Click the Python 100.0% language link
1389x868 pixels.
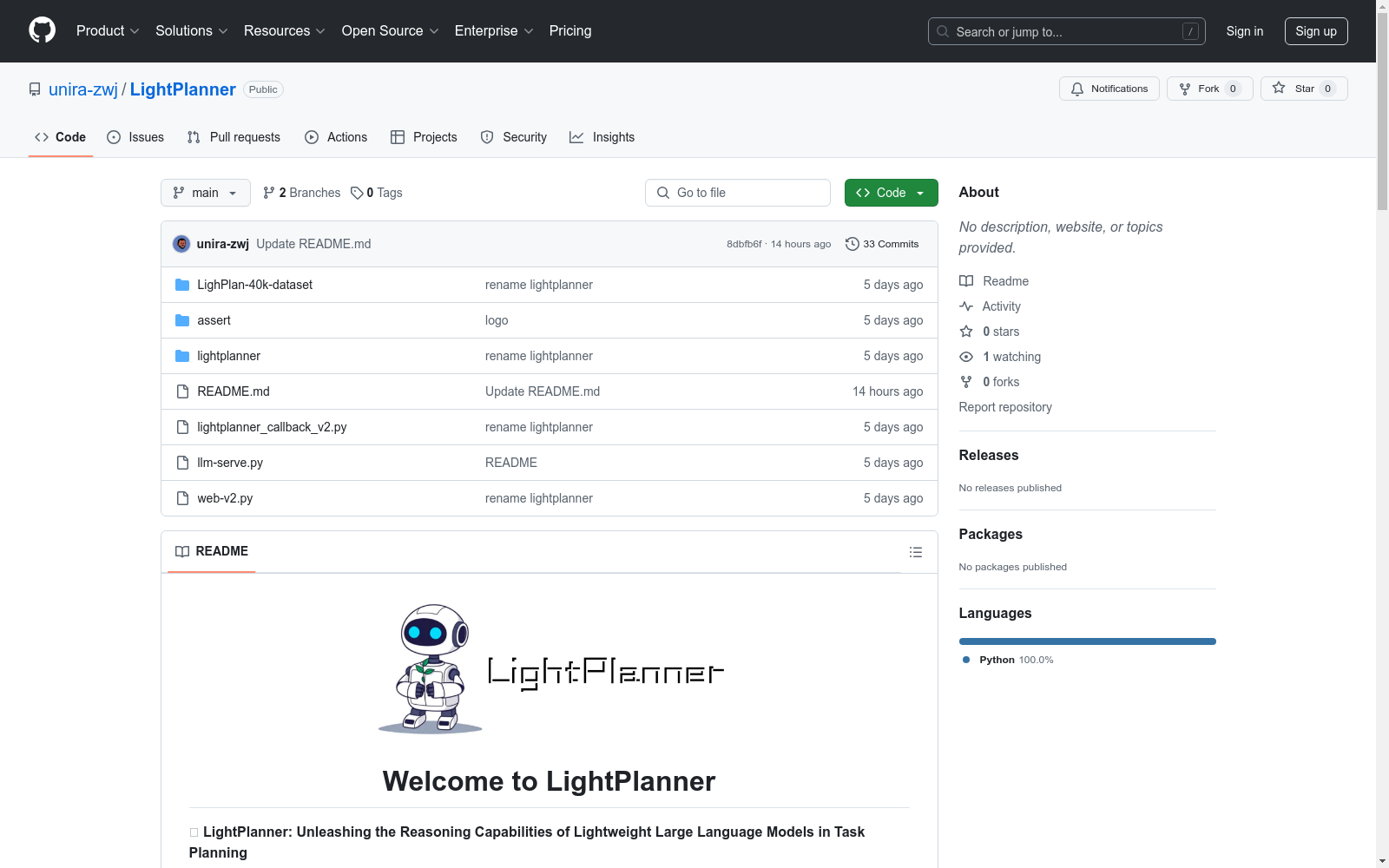click(1008, 660)
